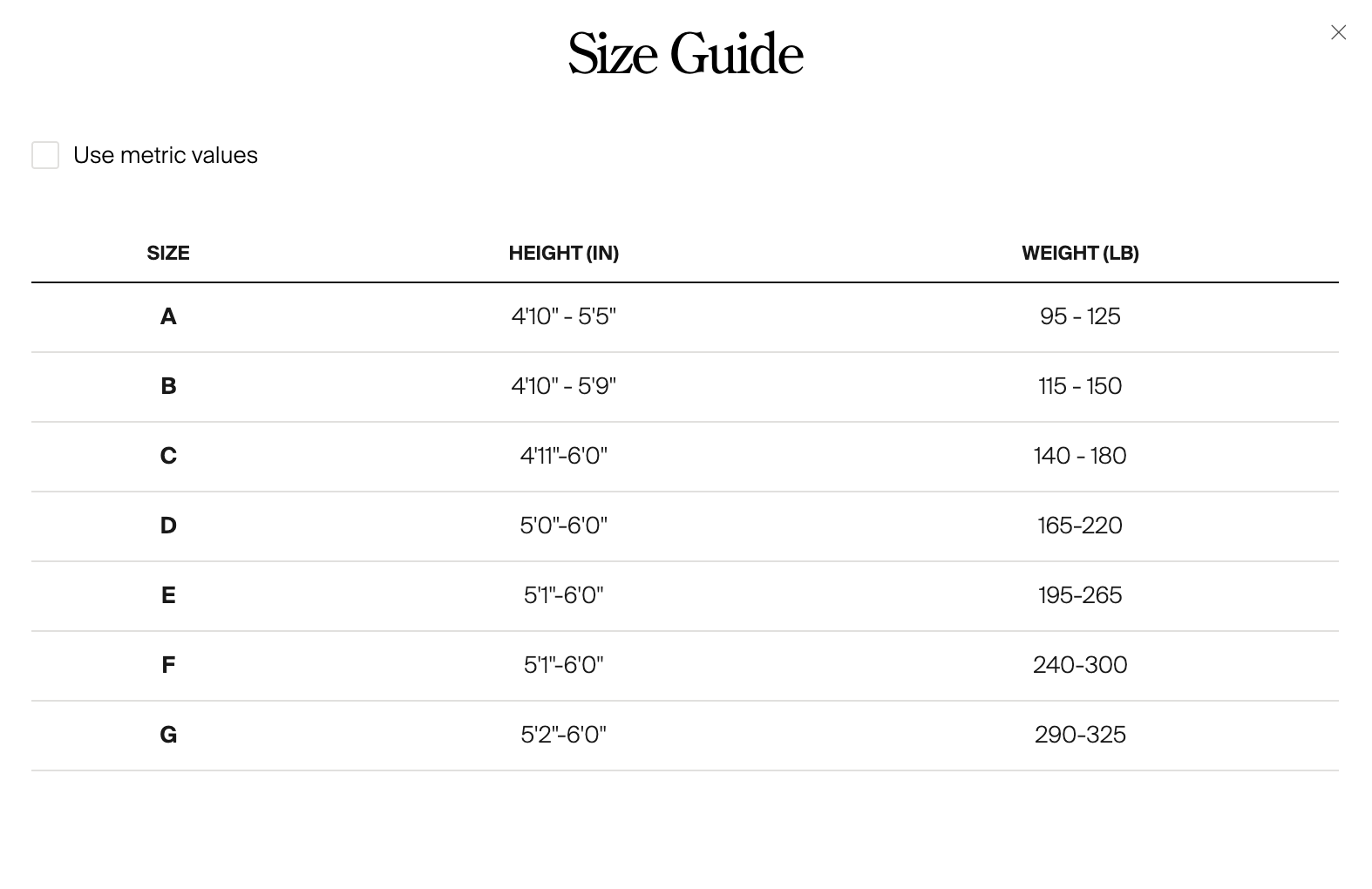Click the 4'10" - 5'5" height cell
This screenshot has height=889, width=1372.
pyautogui.click(x=564, y=316)
